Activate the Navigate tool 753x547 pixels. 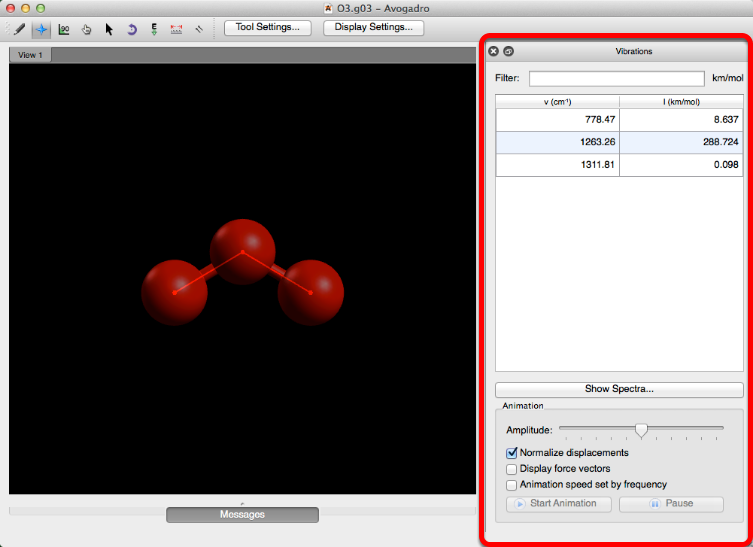click(41, 29)
